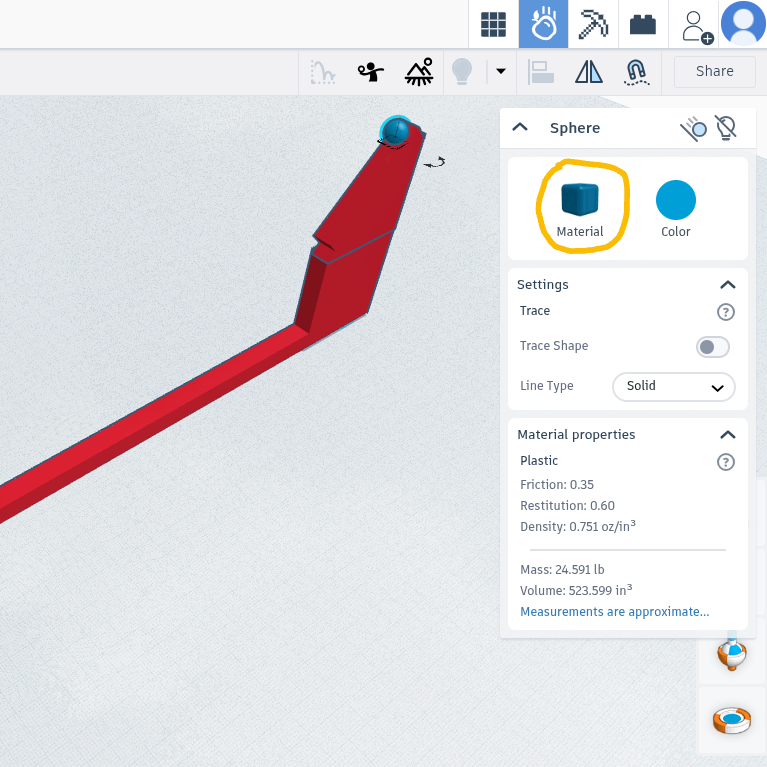Collapse the Material properties section
767x767 pixels.
click(727, 434)
